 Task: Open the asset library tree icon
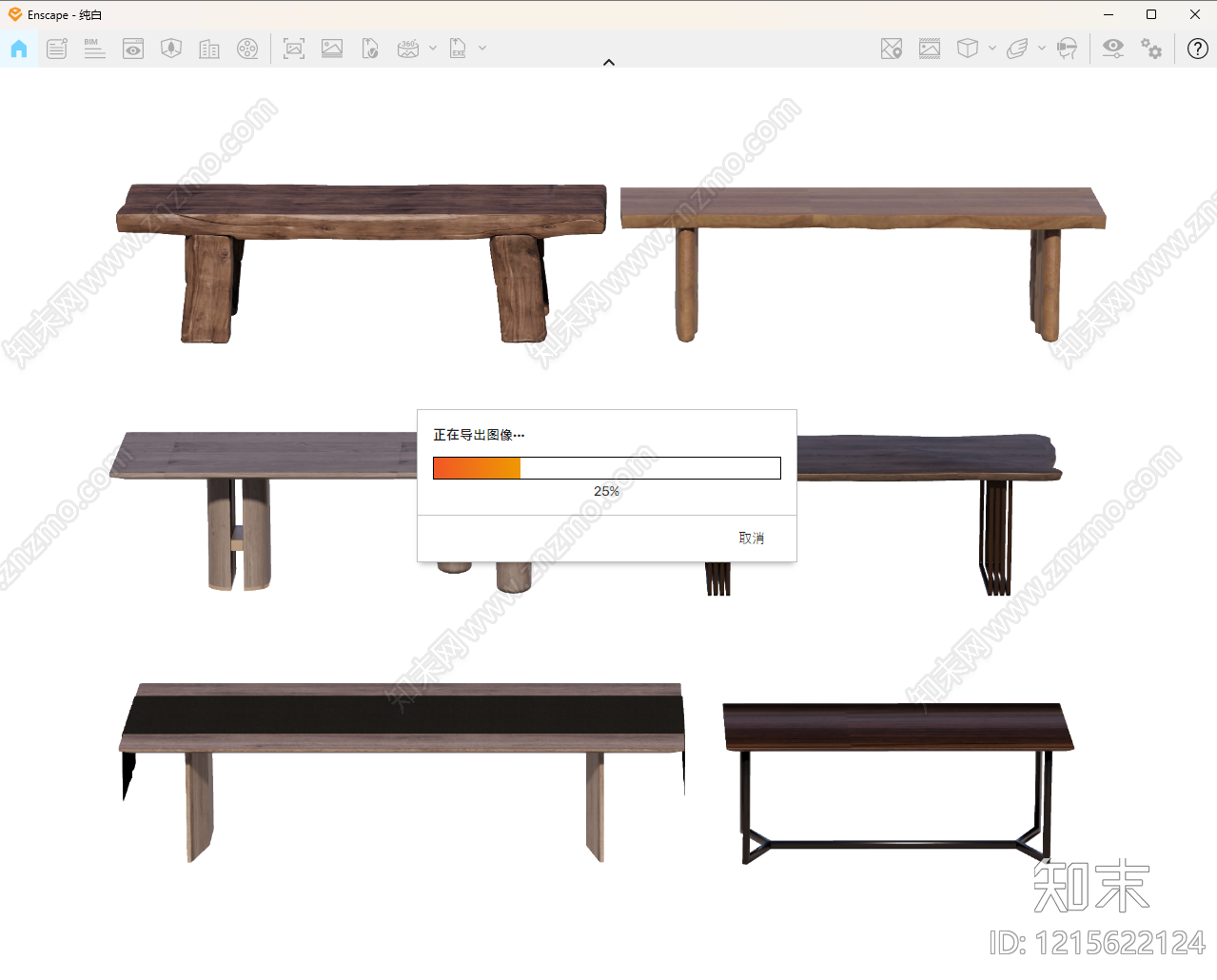(x=171, y=49)
